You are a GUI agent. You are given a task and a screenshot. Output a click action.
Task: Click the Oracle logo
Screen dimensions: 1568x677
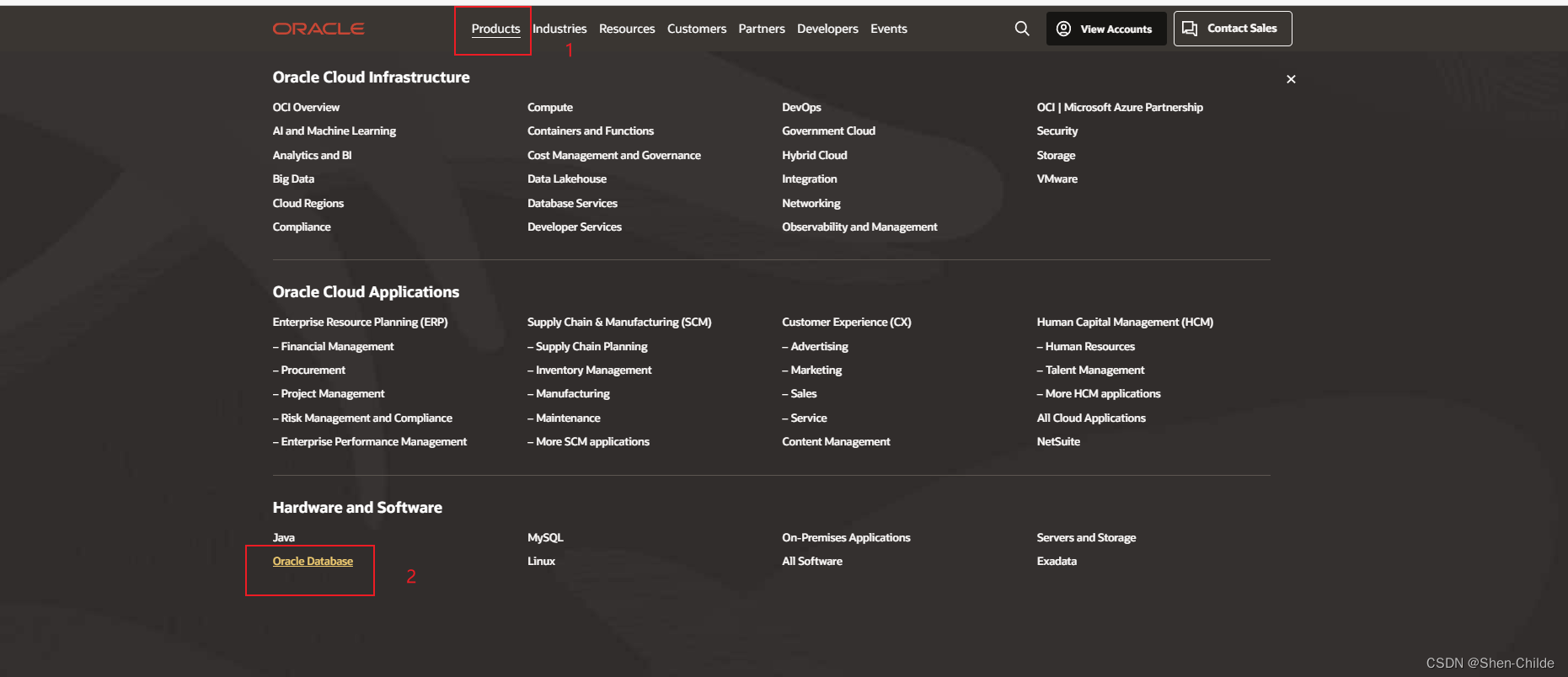point(318,29)
